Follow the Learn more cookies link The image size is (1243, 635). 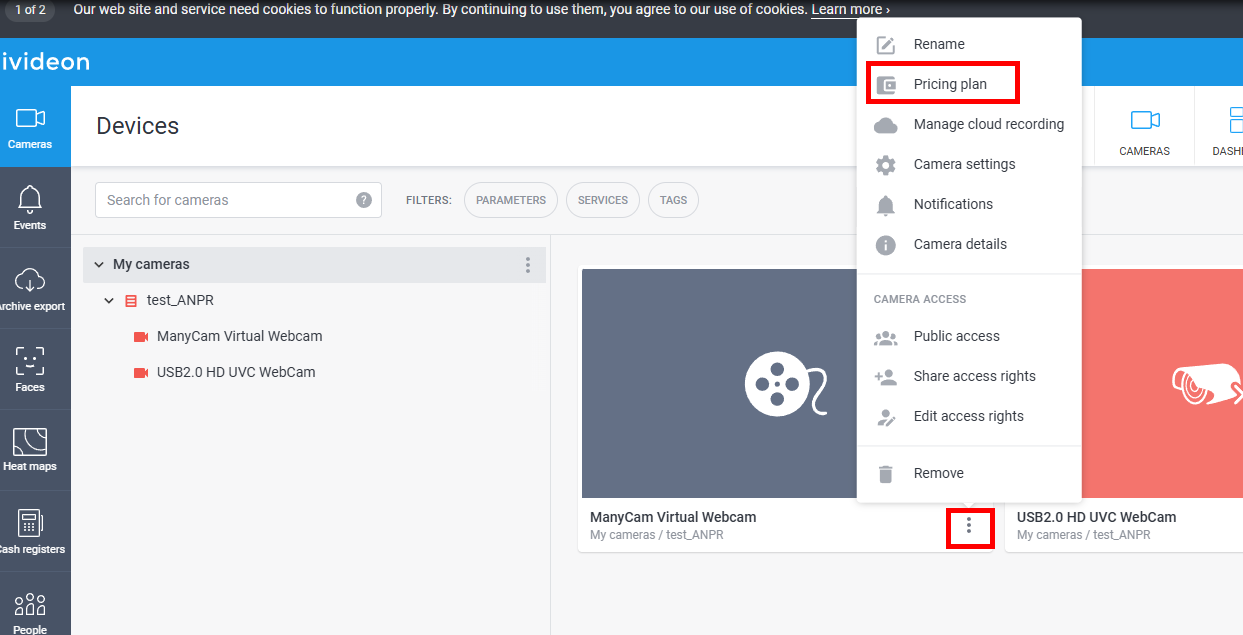click(x=849, y=10)
